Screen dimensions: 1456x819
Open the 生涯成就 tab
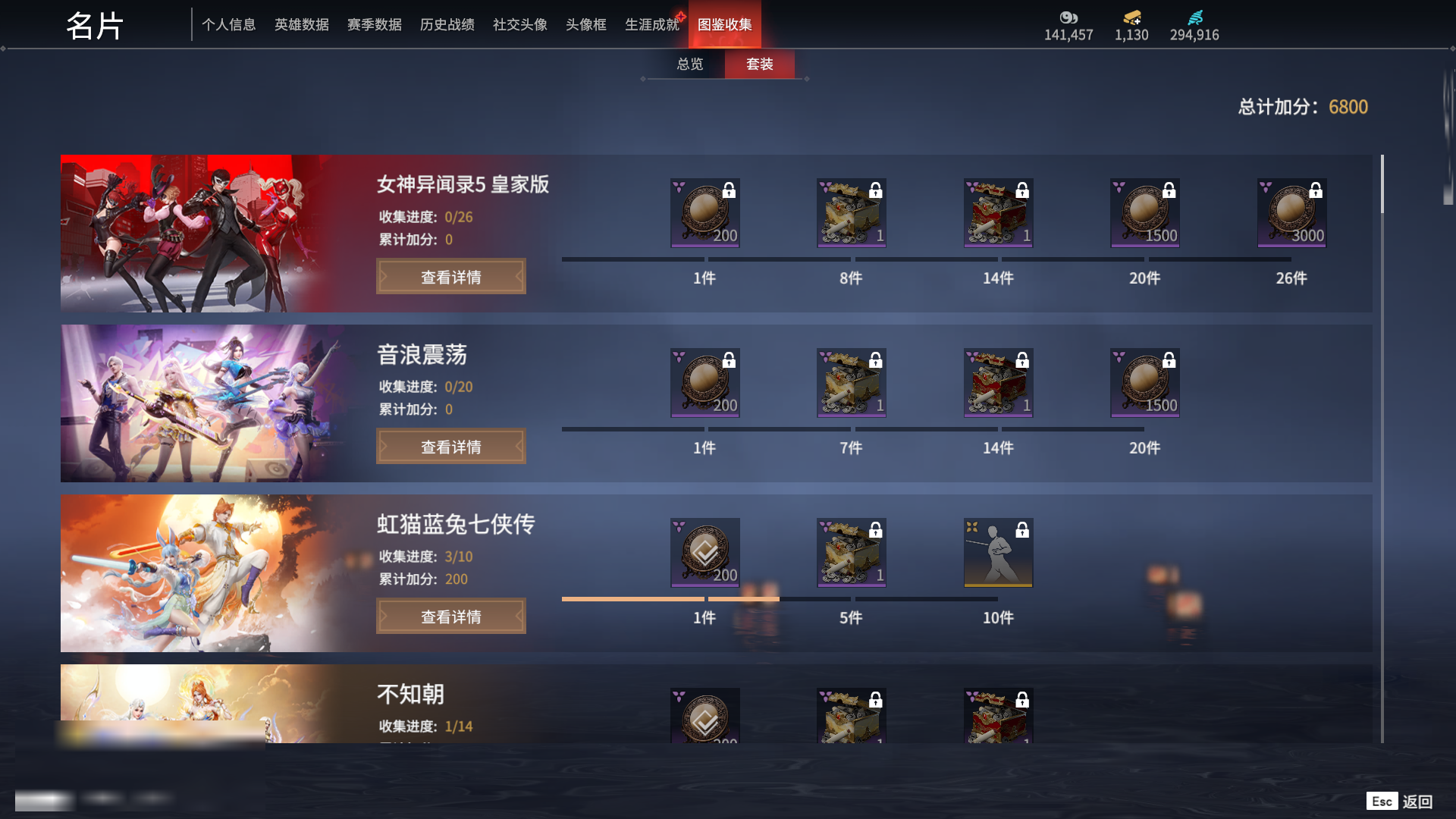coord(651,24)
